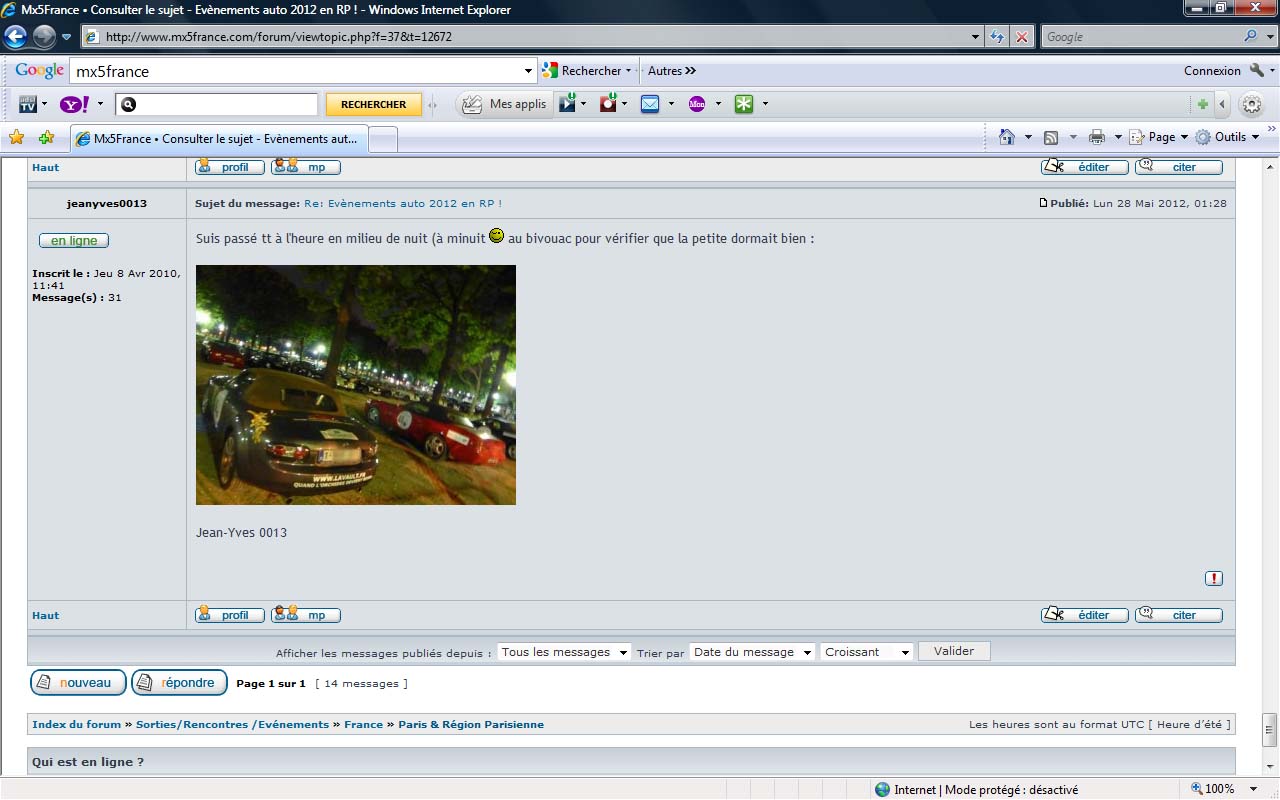Viewport: 1280px width, 800px height.
Task: Click Add to Favorites star-plus icon
Action: click(x=46, y=137)
